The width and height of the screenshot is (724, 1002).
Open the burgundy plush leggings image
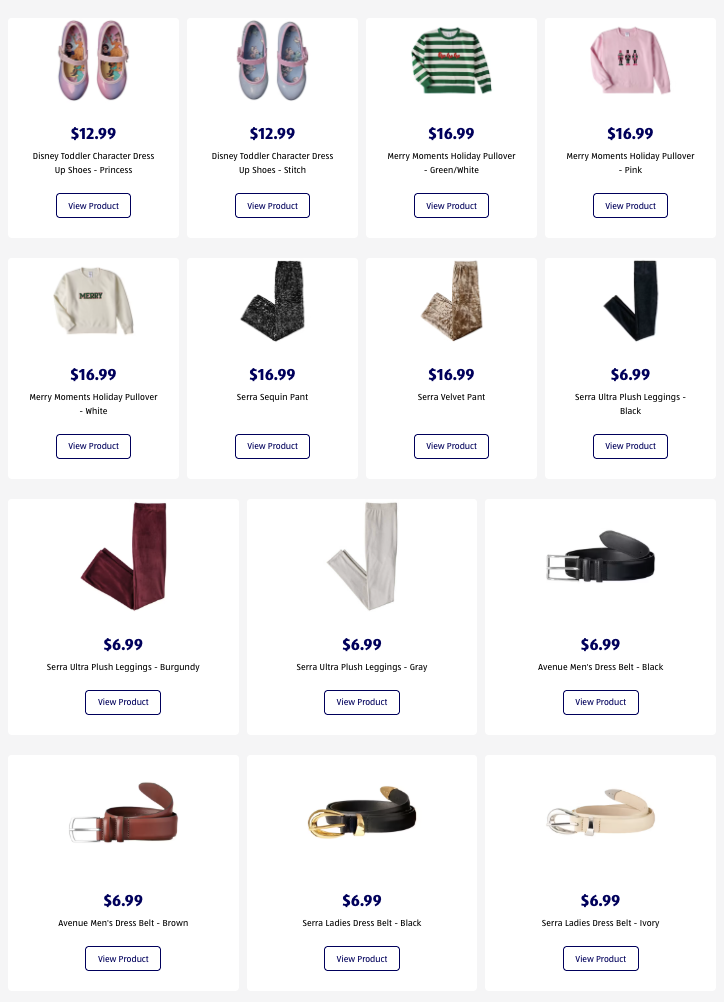(123, 556)
